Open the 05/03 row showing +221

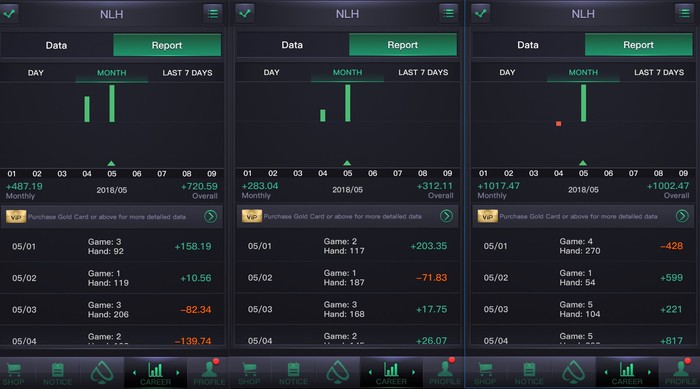coord(583,309)
